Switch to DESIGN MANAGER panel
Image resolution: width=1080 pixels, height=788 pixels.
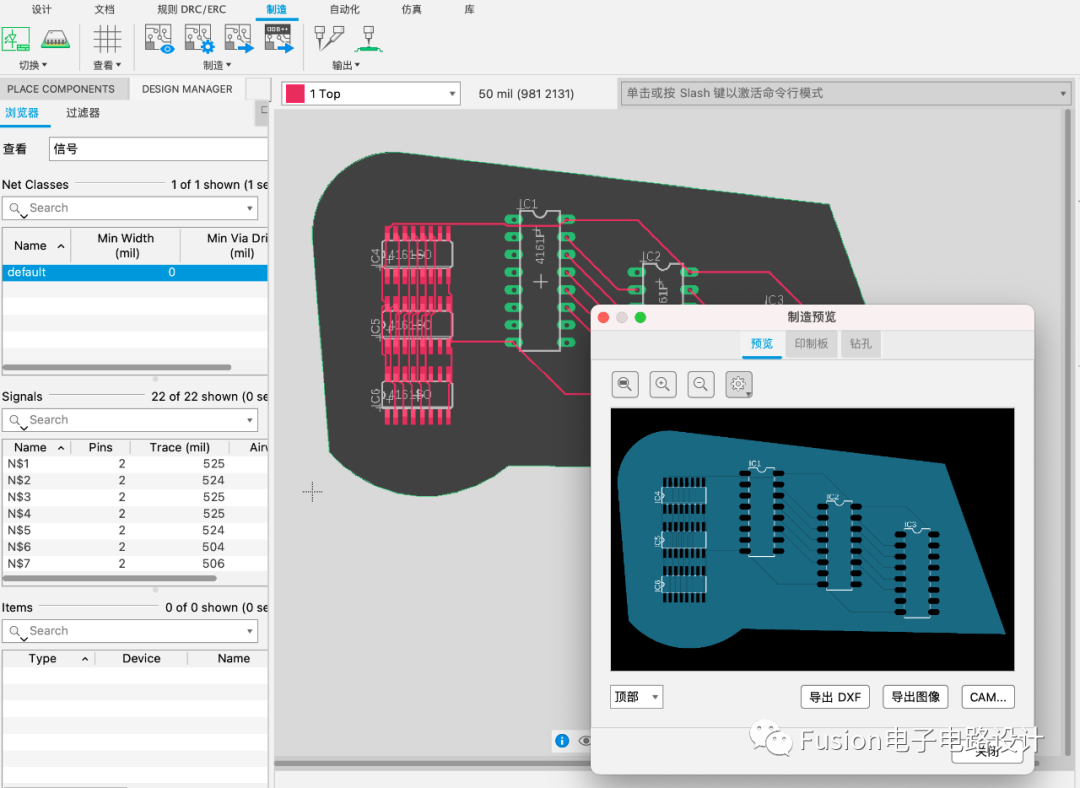point(187,89)
